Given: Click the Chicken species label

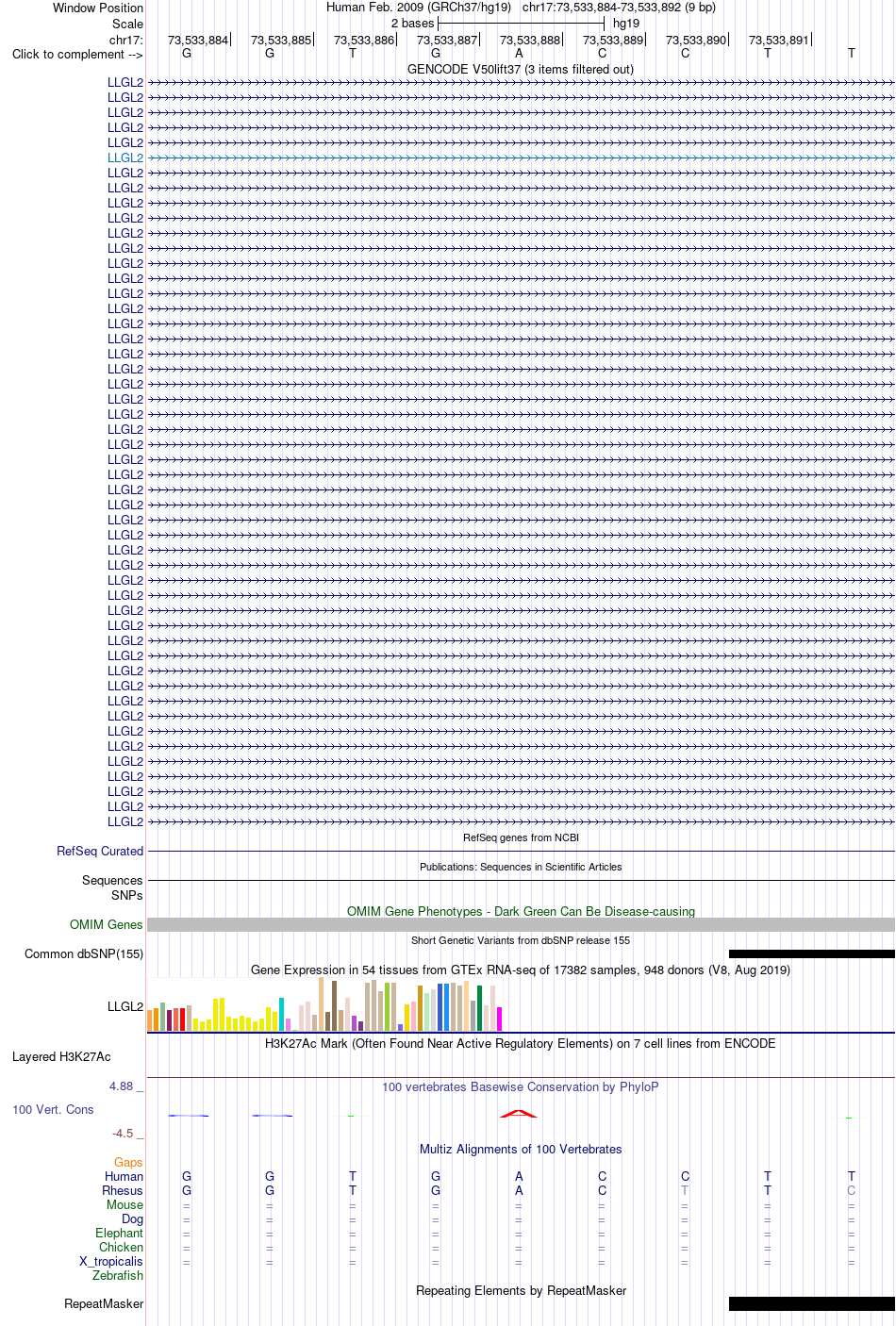Looking at the screenshot, I should tap(122, 1248).
